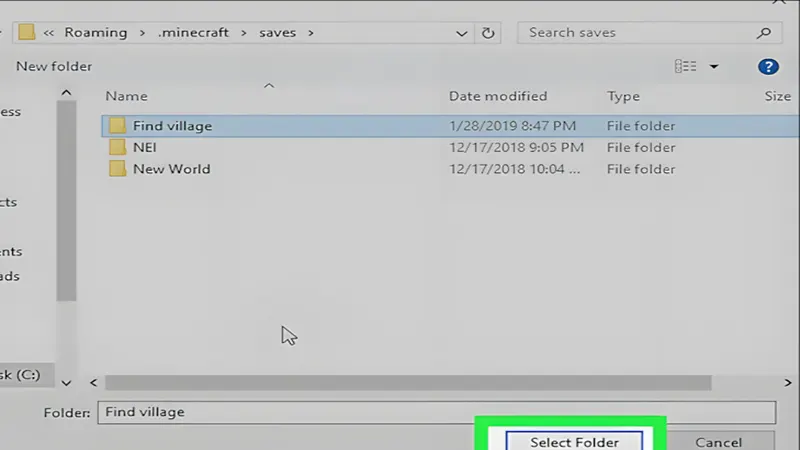Click the view layout icon

click(685, 66)
